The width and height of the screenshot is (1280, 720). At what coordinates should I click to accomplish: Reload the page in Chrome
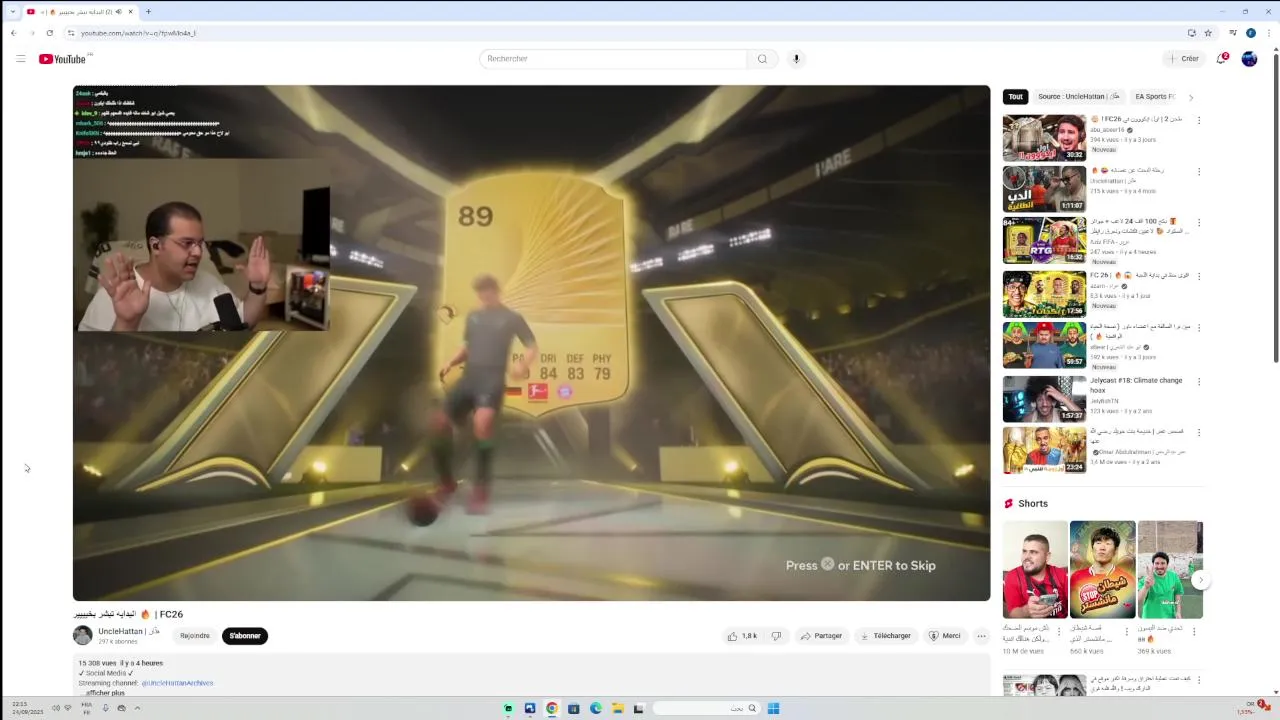pos(49,33)
